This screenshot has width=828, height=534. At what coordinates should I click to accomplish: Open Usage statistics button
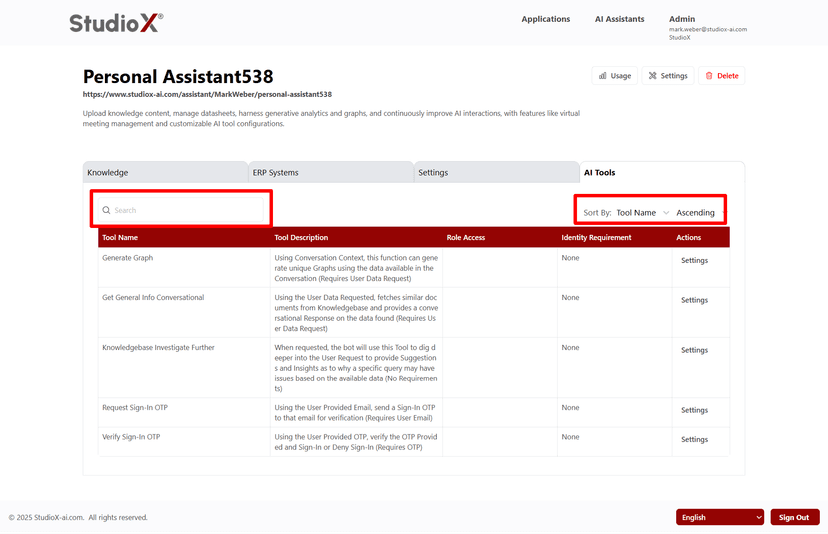tap(615, 76)
